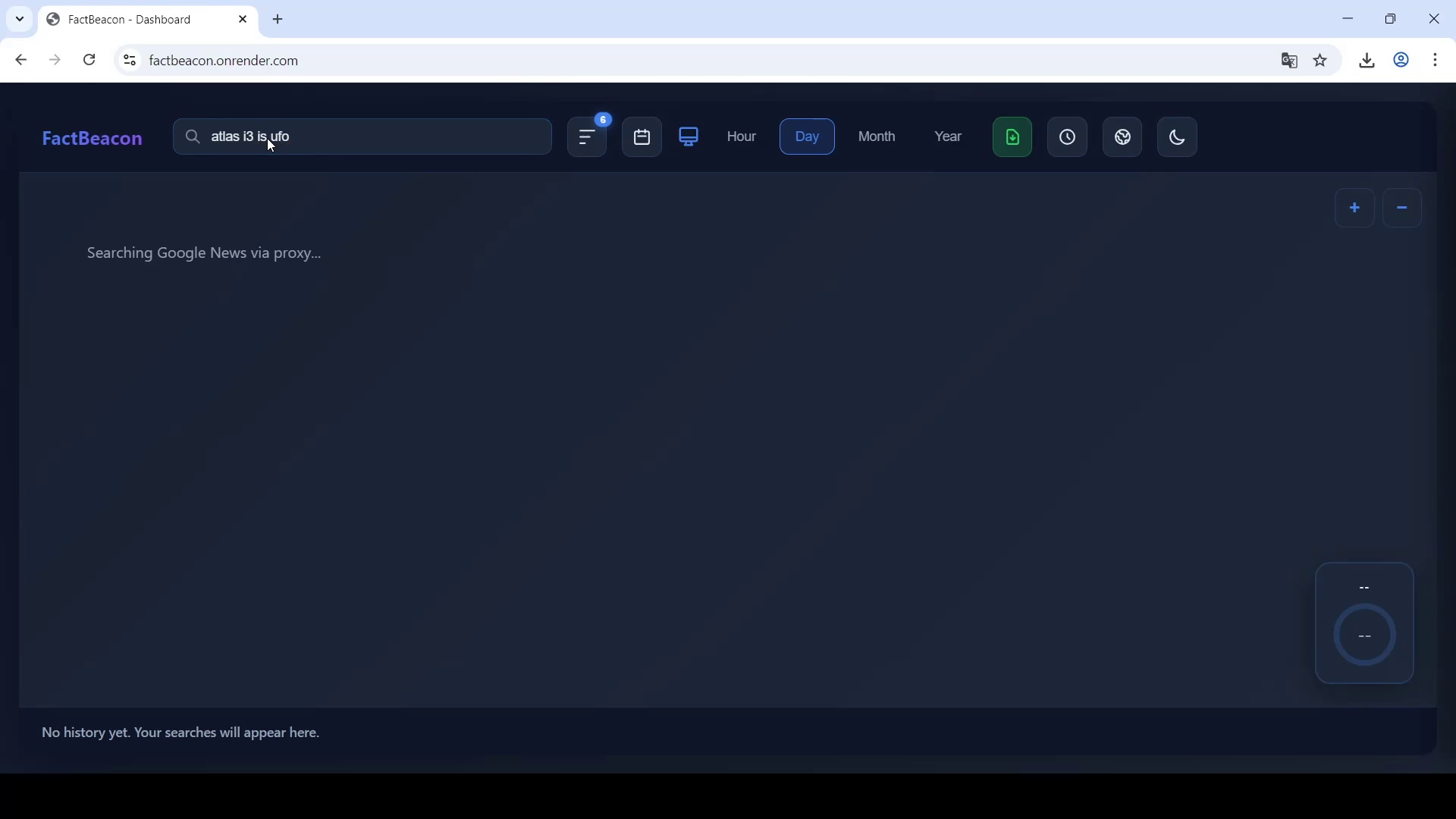Open the filter list with badge 6

588,137
